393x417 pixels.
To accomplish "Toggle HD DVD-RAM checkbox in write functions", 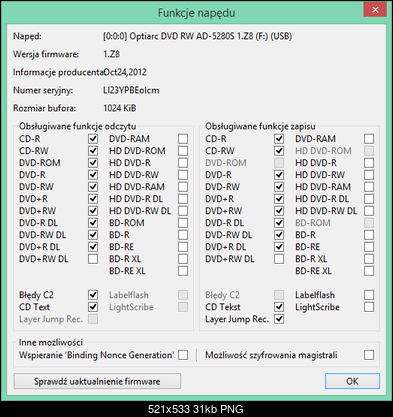I will [369, 187].
